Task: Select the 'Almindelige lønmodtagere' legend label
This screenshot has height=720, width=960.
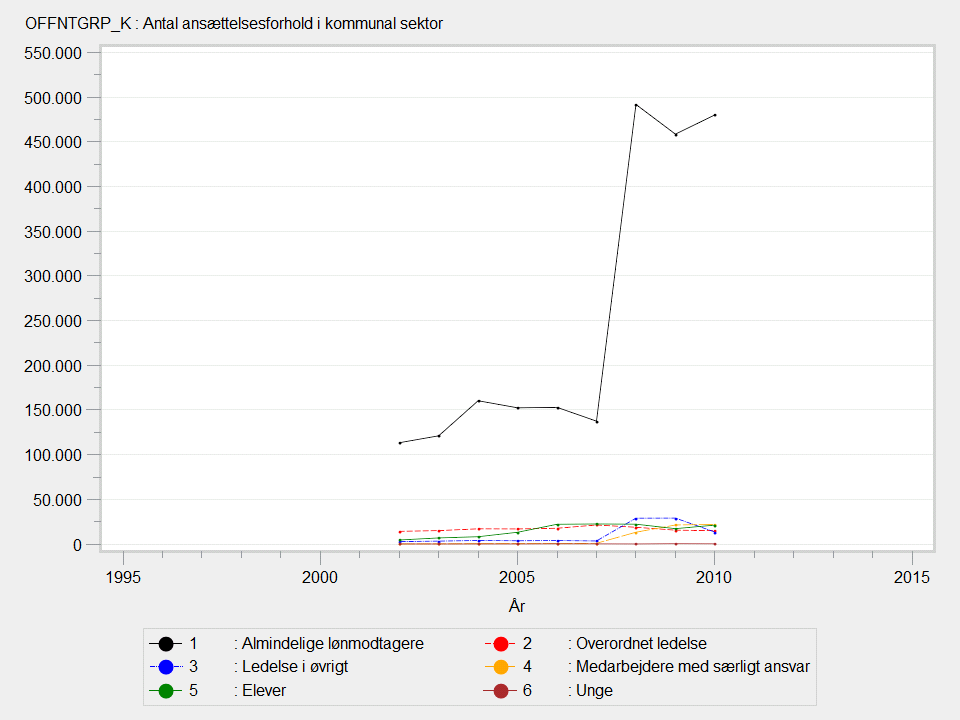Action: pyautogui.click(x=333, y=644)
